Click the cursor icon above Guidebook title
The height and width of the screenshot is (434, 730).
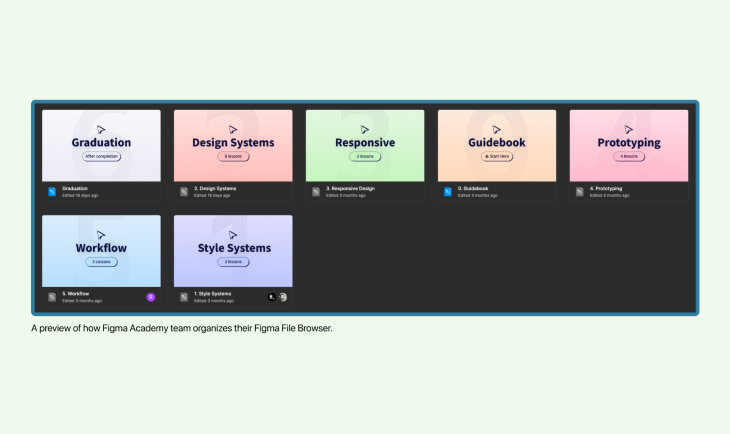(497, 129)
